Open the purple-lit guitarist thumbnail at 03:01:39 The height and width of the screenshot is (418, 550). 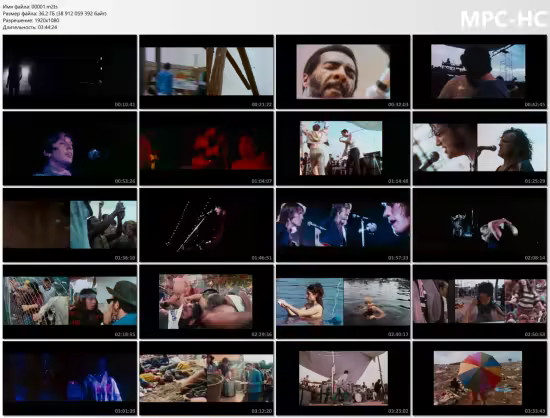tap(70, 378)
